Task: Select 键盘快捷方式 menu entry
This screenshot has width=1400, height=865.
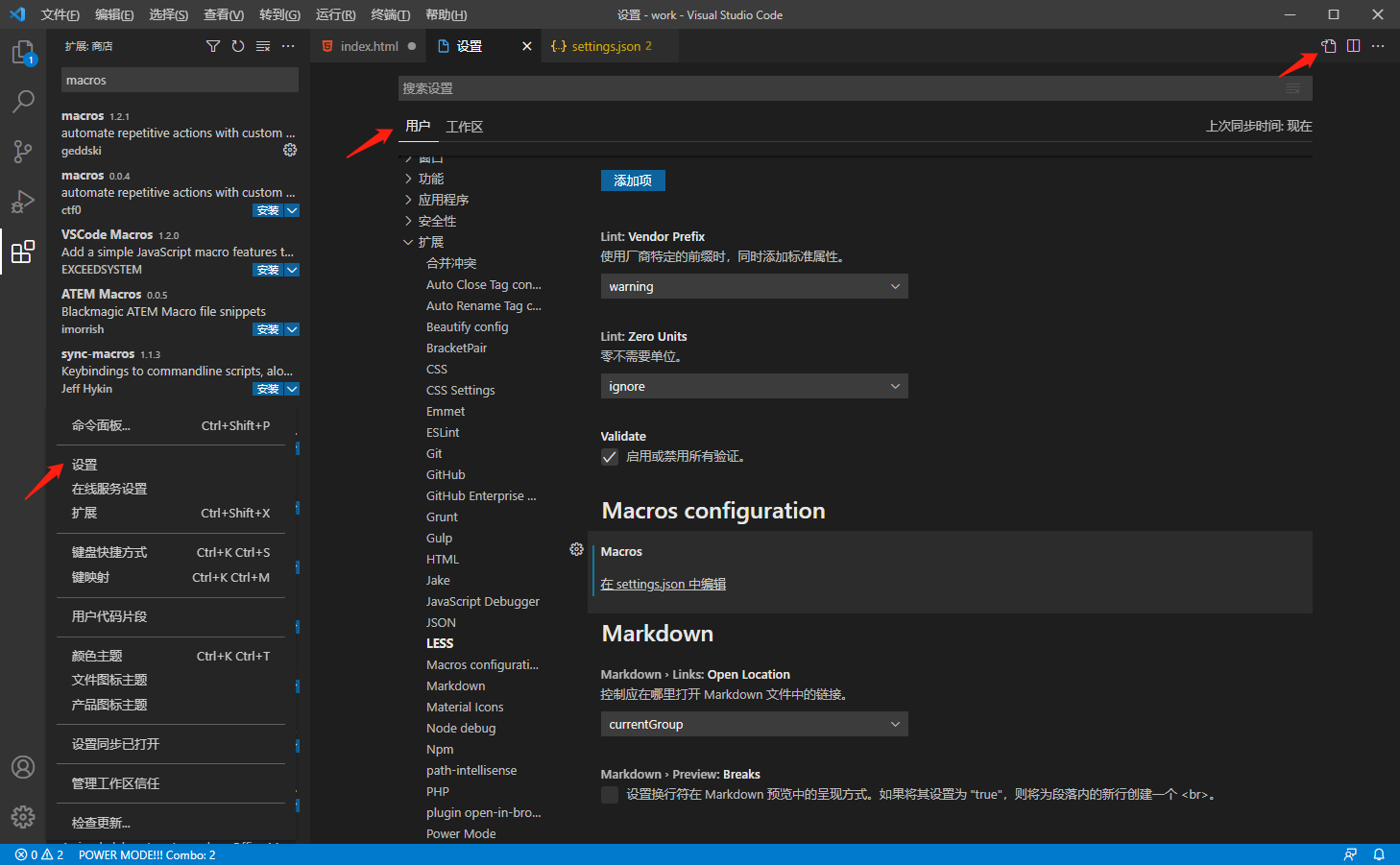Action: [171, 552]
